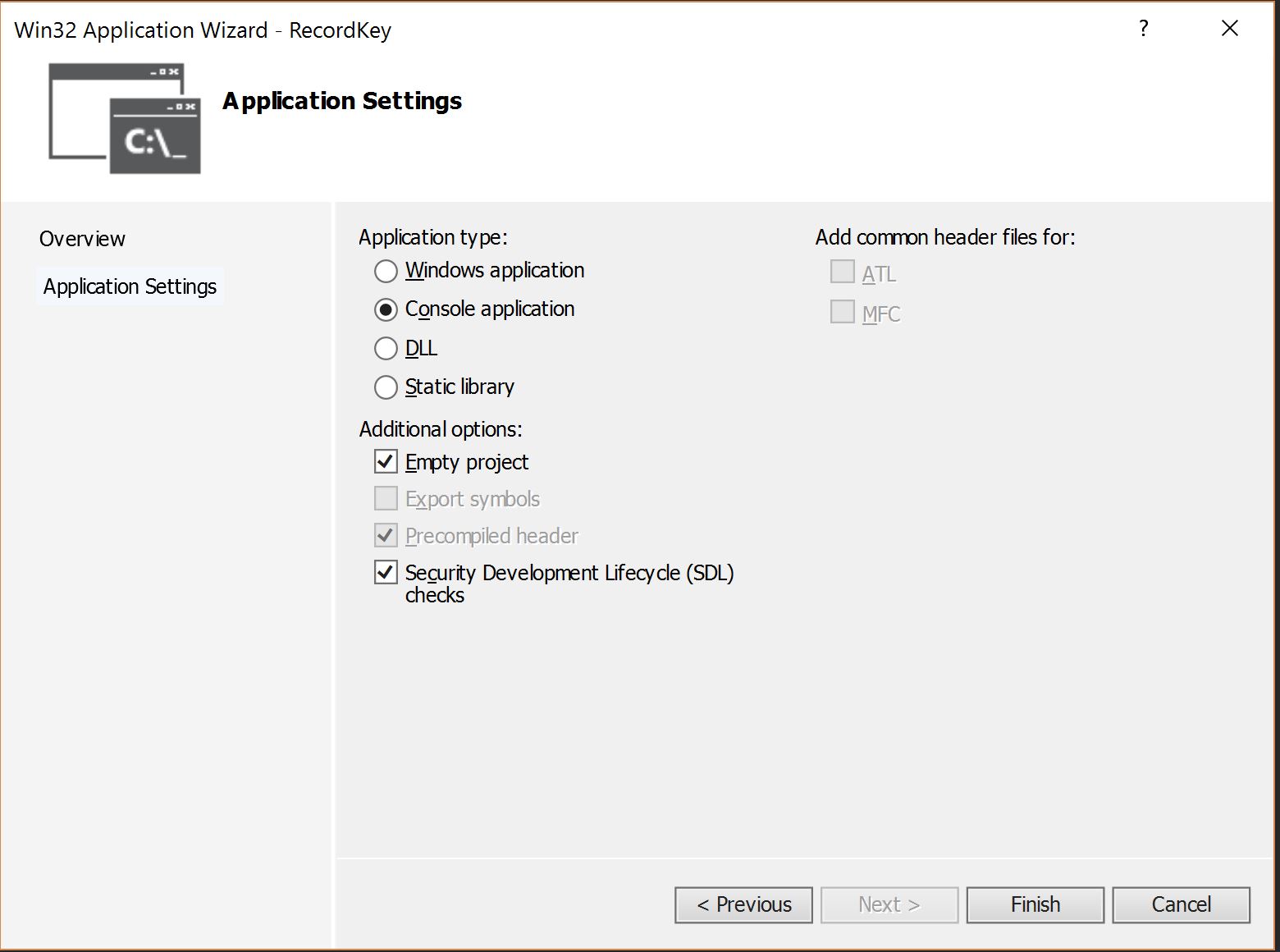Select the Windows application radio button

coord(386,271)
